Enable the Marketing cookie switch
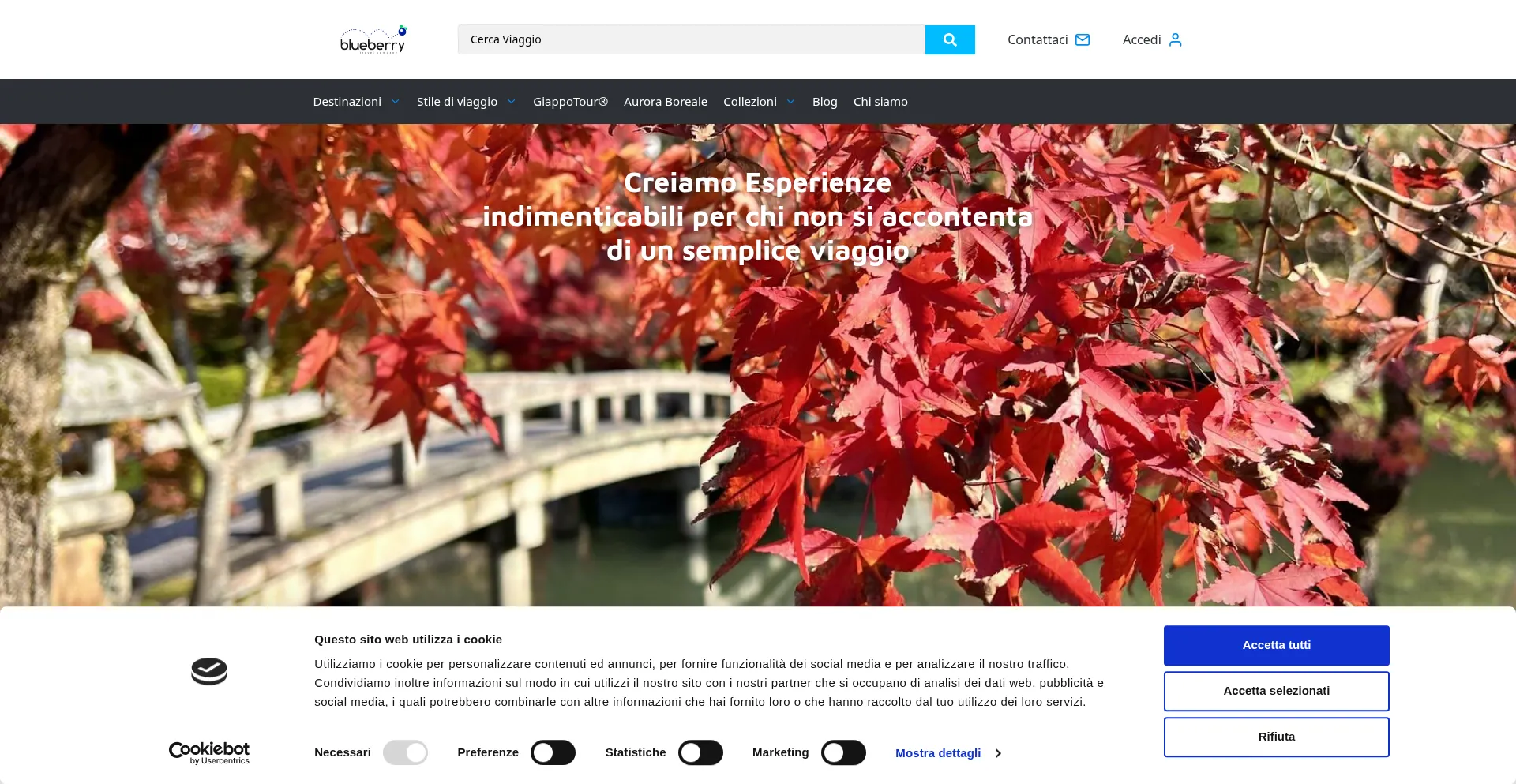 click(843, 752)
